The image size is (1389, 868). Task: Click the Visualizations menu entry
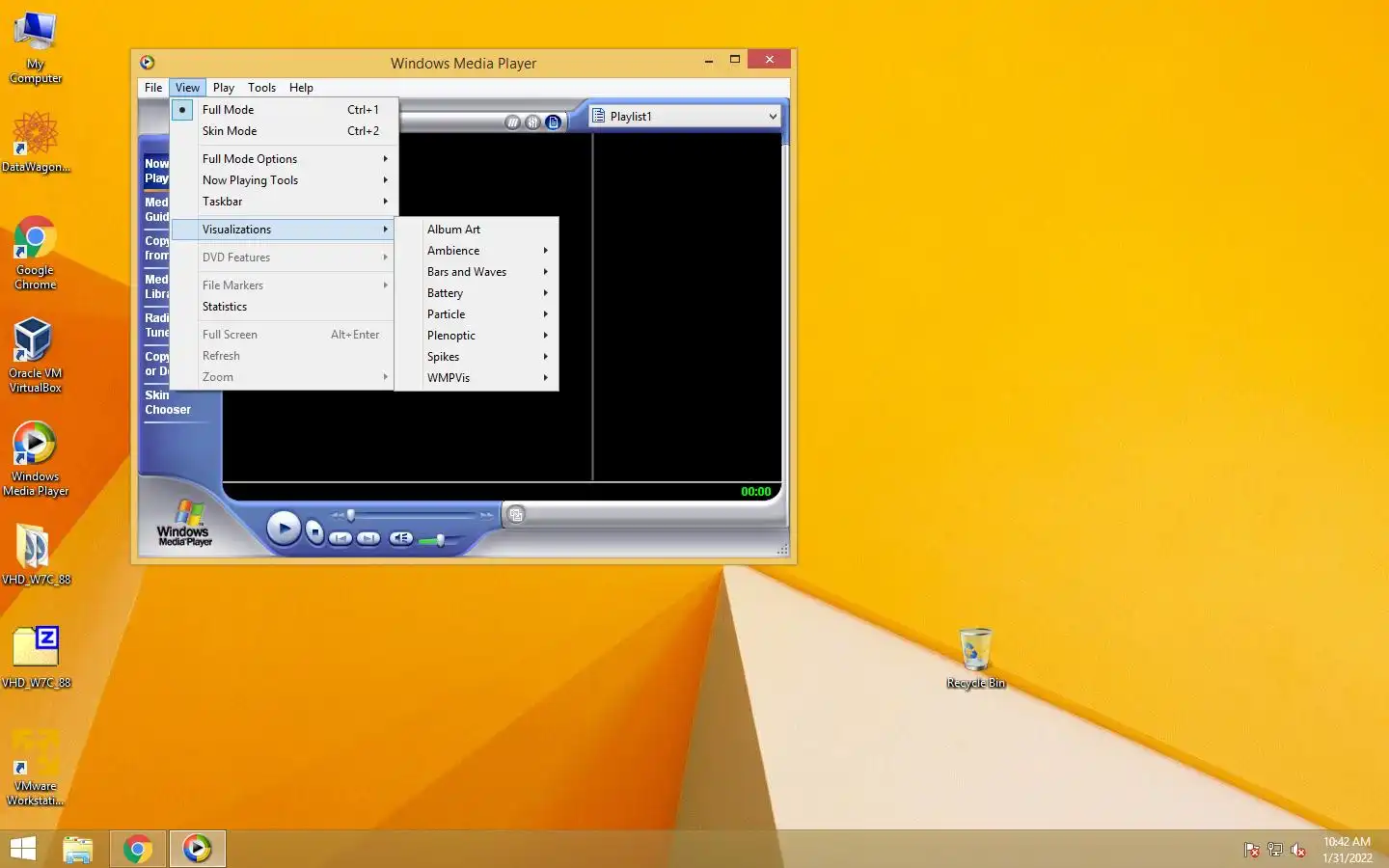point(284,230)
